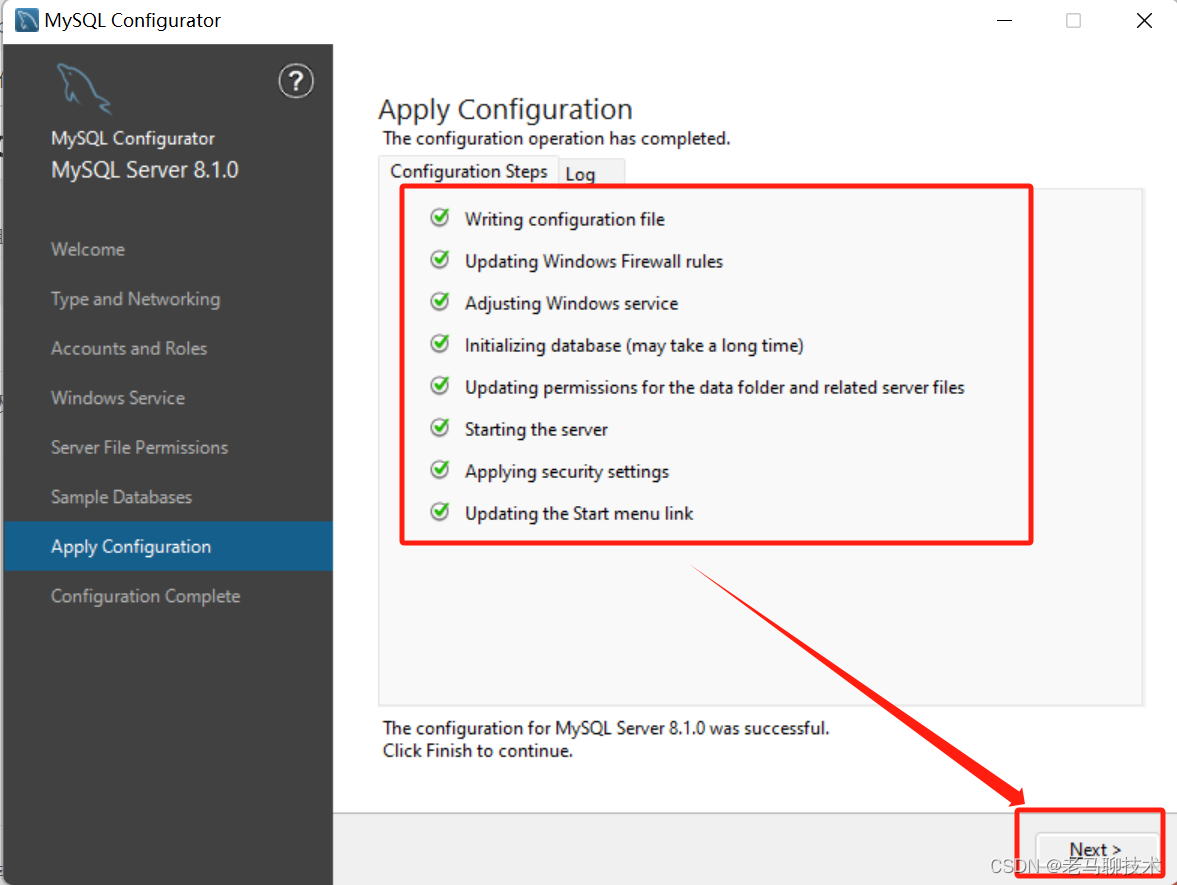1177x885 pixels.
Task: Select Apply Configuration step in sidebar
Action: 168,546
